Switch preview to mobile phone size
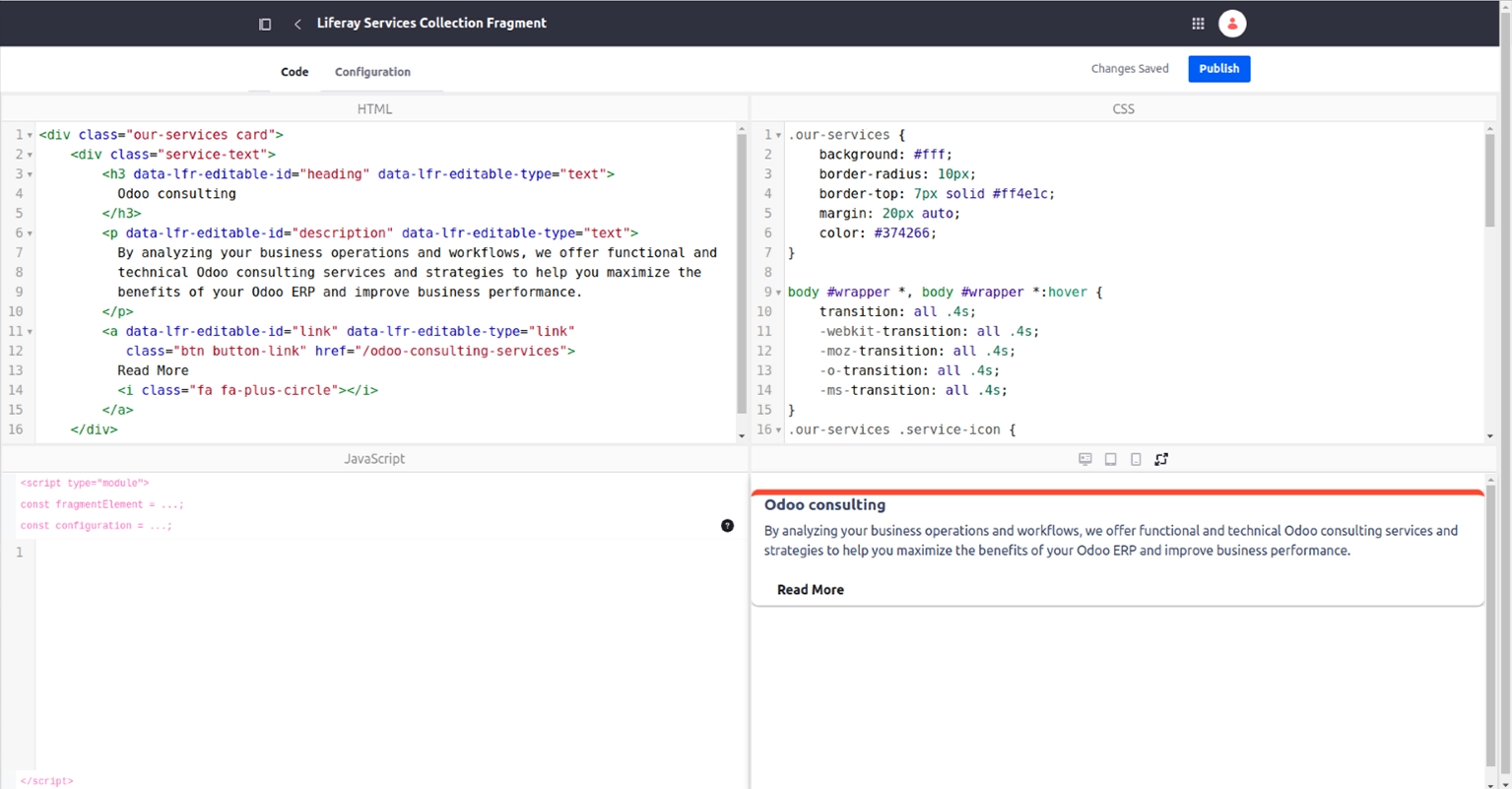The width and height of the screenshot is (1512, 789). click(1136, 459)
